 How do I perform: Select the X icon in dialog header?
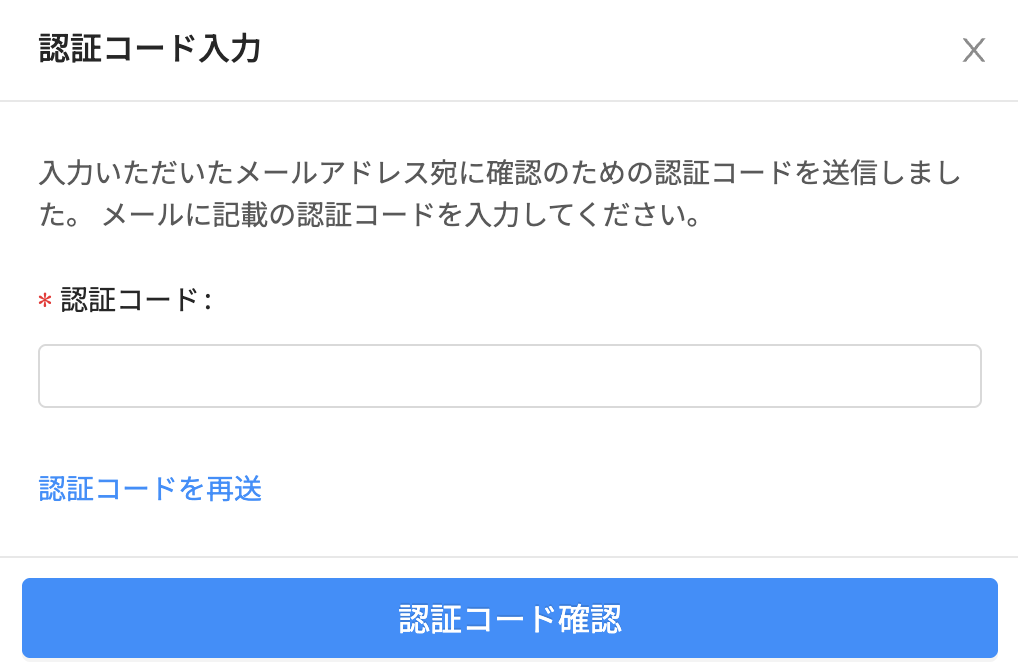click(x=973, y=51)
